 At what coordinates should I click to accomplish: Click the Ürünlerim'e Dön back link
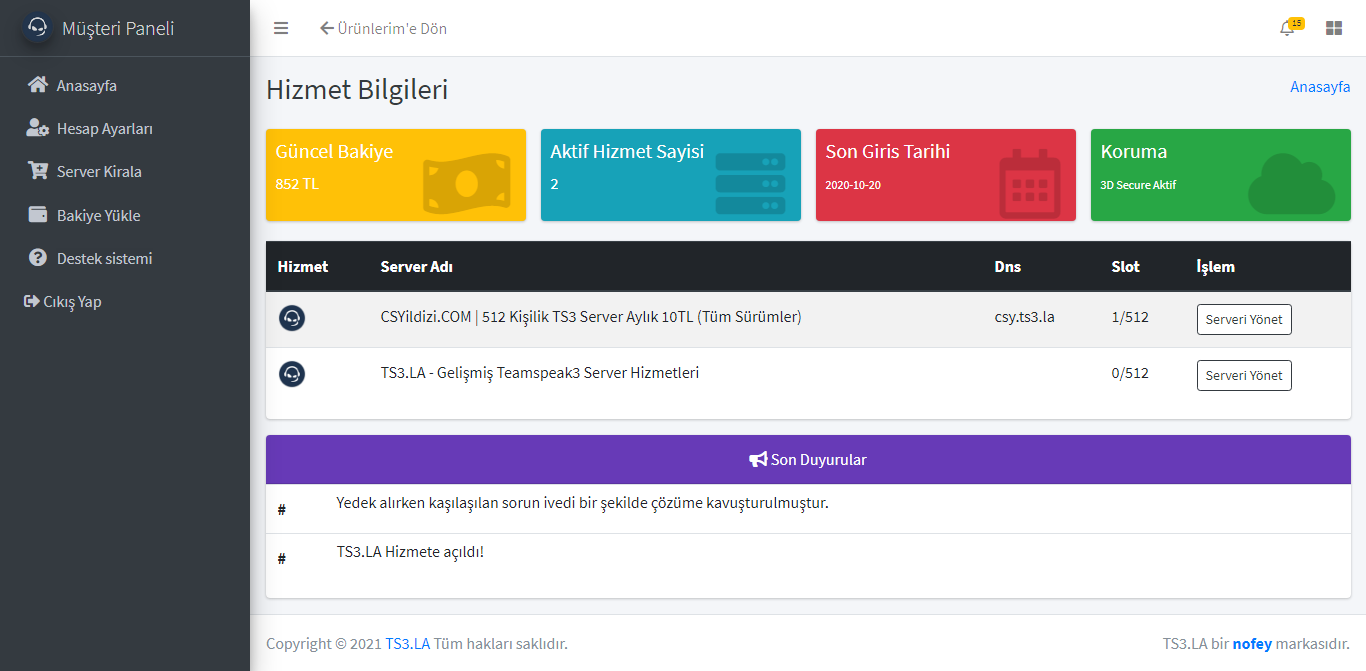pyautogui.click(x=383, y=28)
